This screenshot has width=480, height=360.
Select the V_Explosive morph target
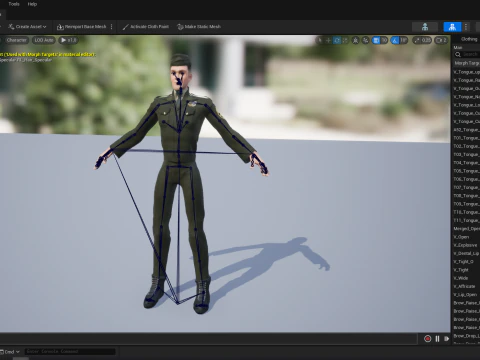(x=466, y=245)
